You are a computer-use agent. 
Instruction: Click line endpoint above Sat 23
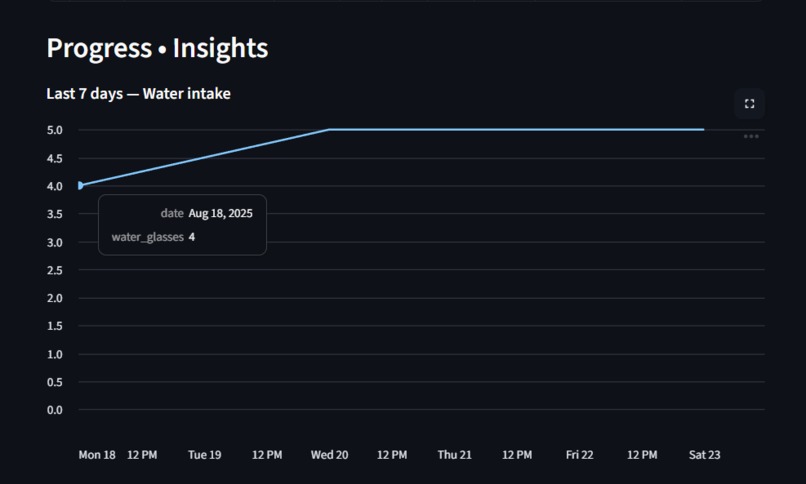[x=704, y=129]
